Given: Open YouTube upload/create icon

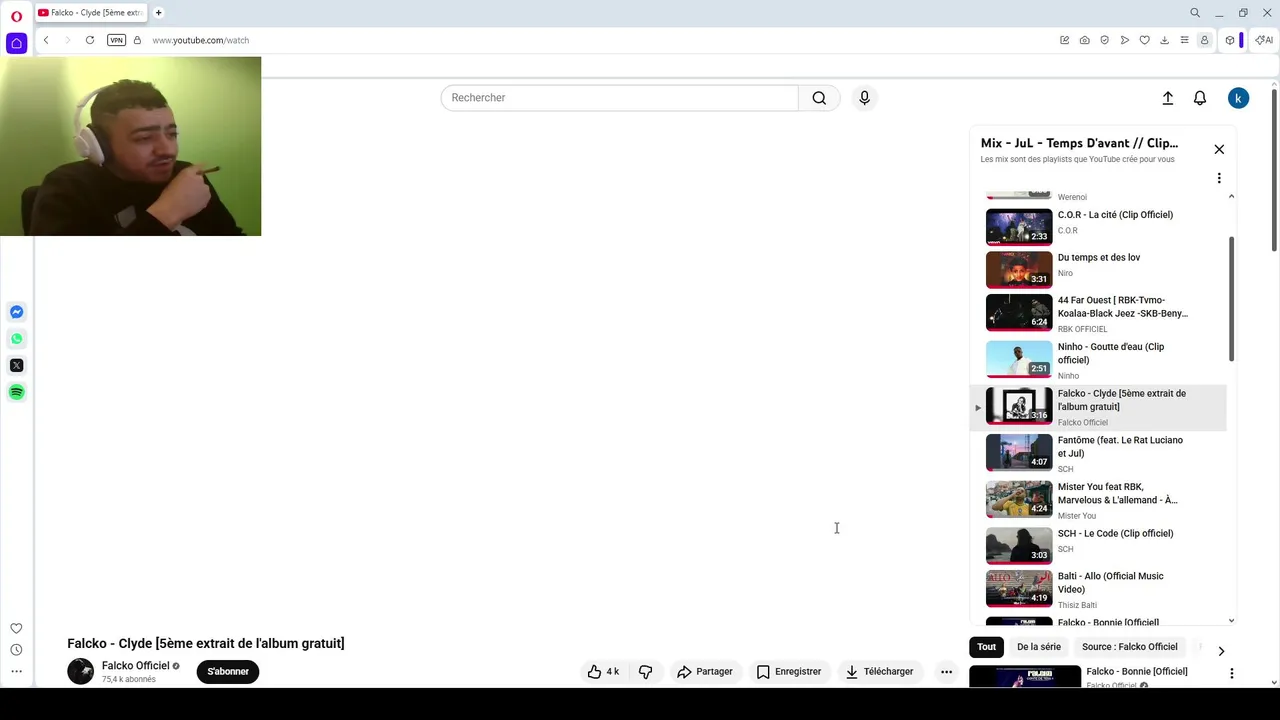Looking at the screenshot, I should pyautogui.click(x=1168, y=98).
